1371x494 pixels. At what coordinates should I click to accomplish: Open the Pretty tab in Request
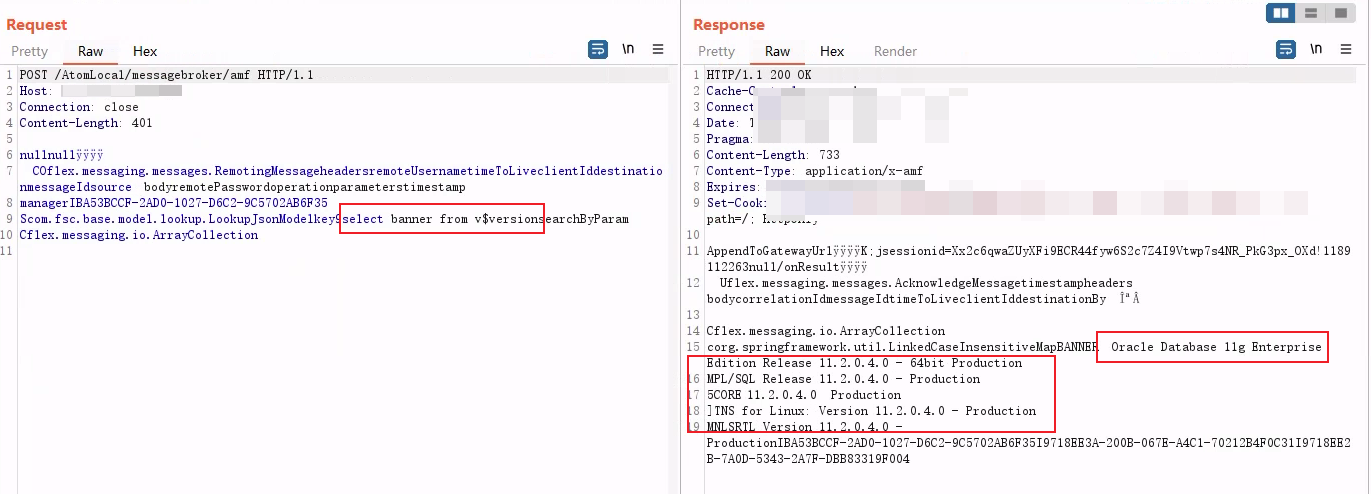pos(29,51)
